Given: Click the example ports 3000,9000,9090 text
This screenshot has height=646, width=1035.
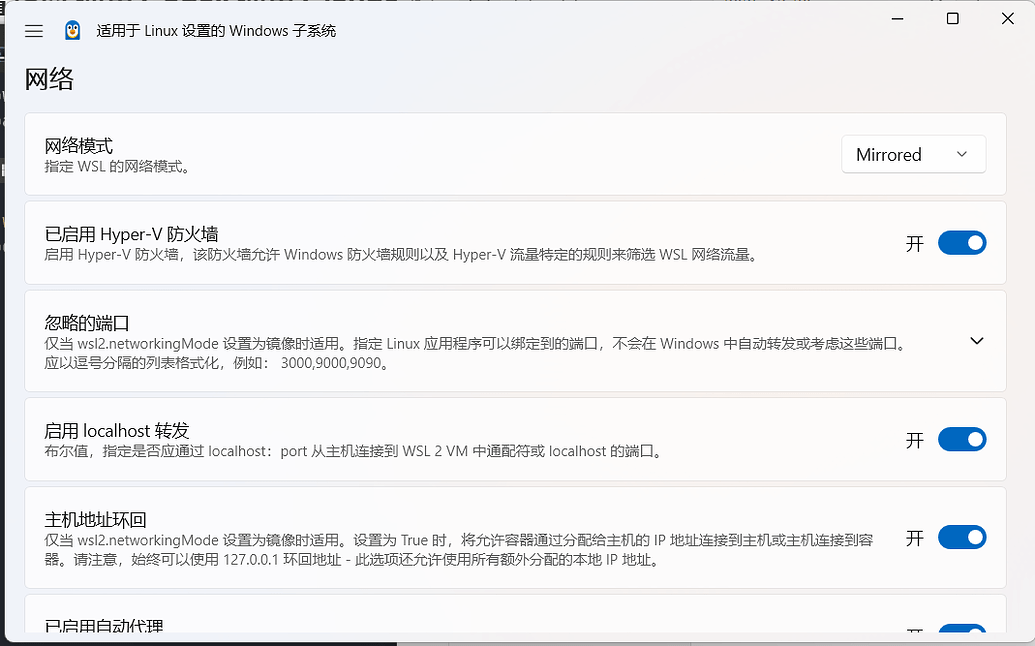Looking at the screenshot, I should pos(331,363).
